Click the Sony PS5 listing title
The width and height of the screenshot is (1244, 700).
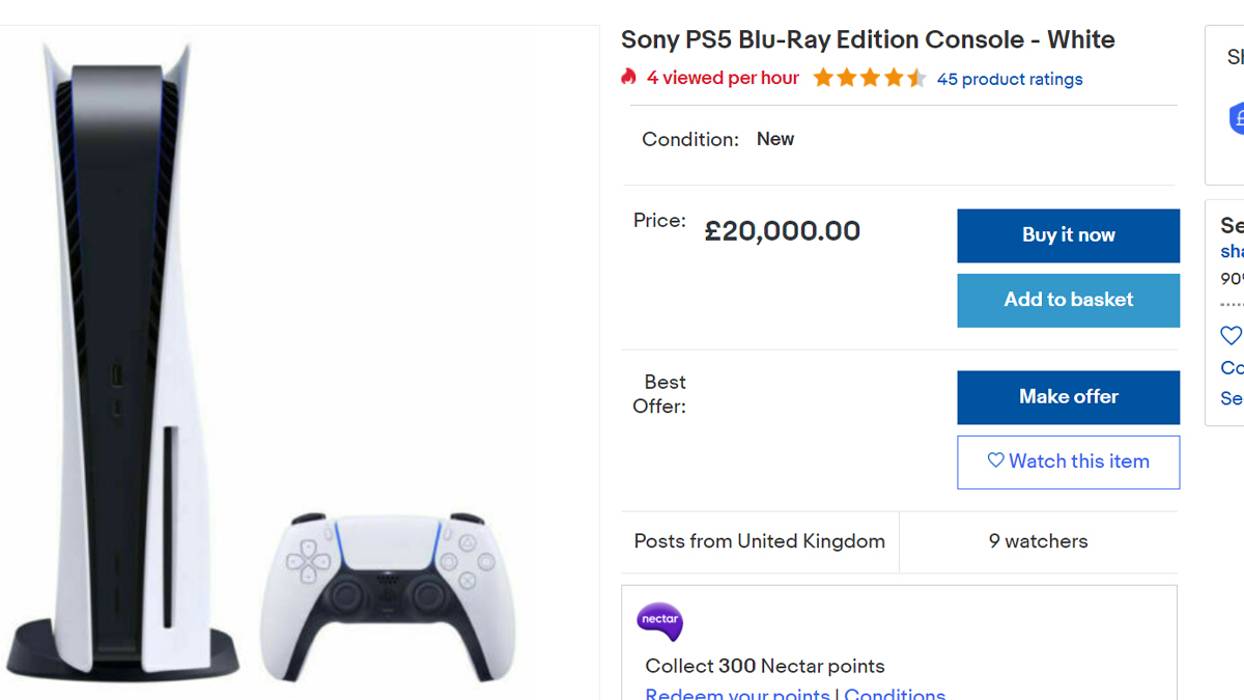pyautogui.click(x=867, y=40)
